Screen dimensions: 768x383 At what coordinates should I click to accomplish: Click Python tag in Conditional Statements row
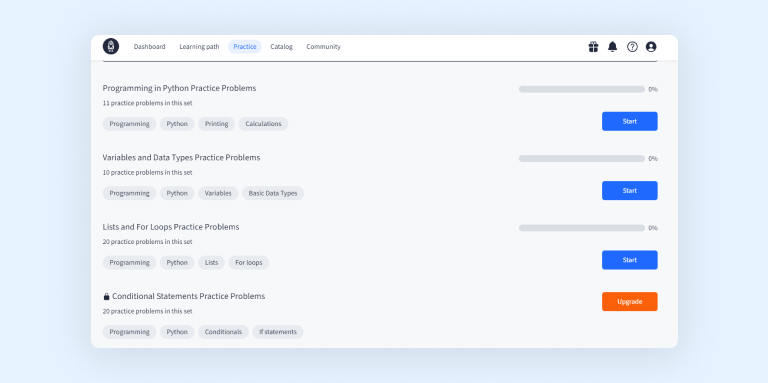[x=177, y=332]
